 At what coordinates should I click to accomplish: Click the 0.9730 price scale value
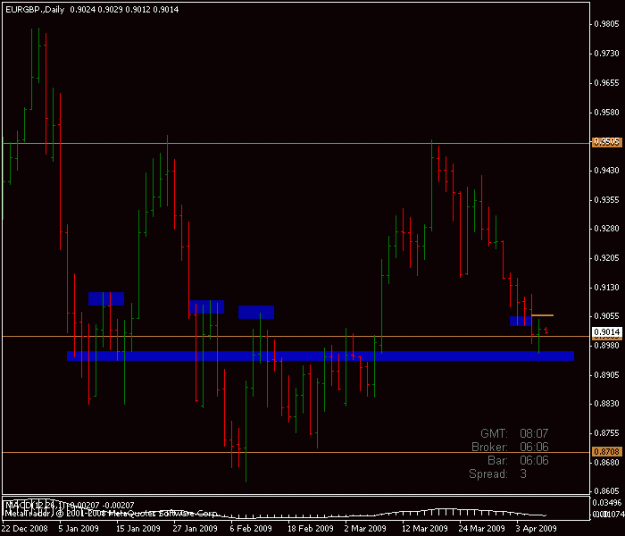607,53
